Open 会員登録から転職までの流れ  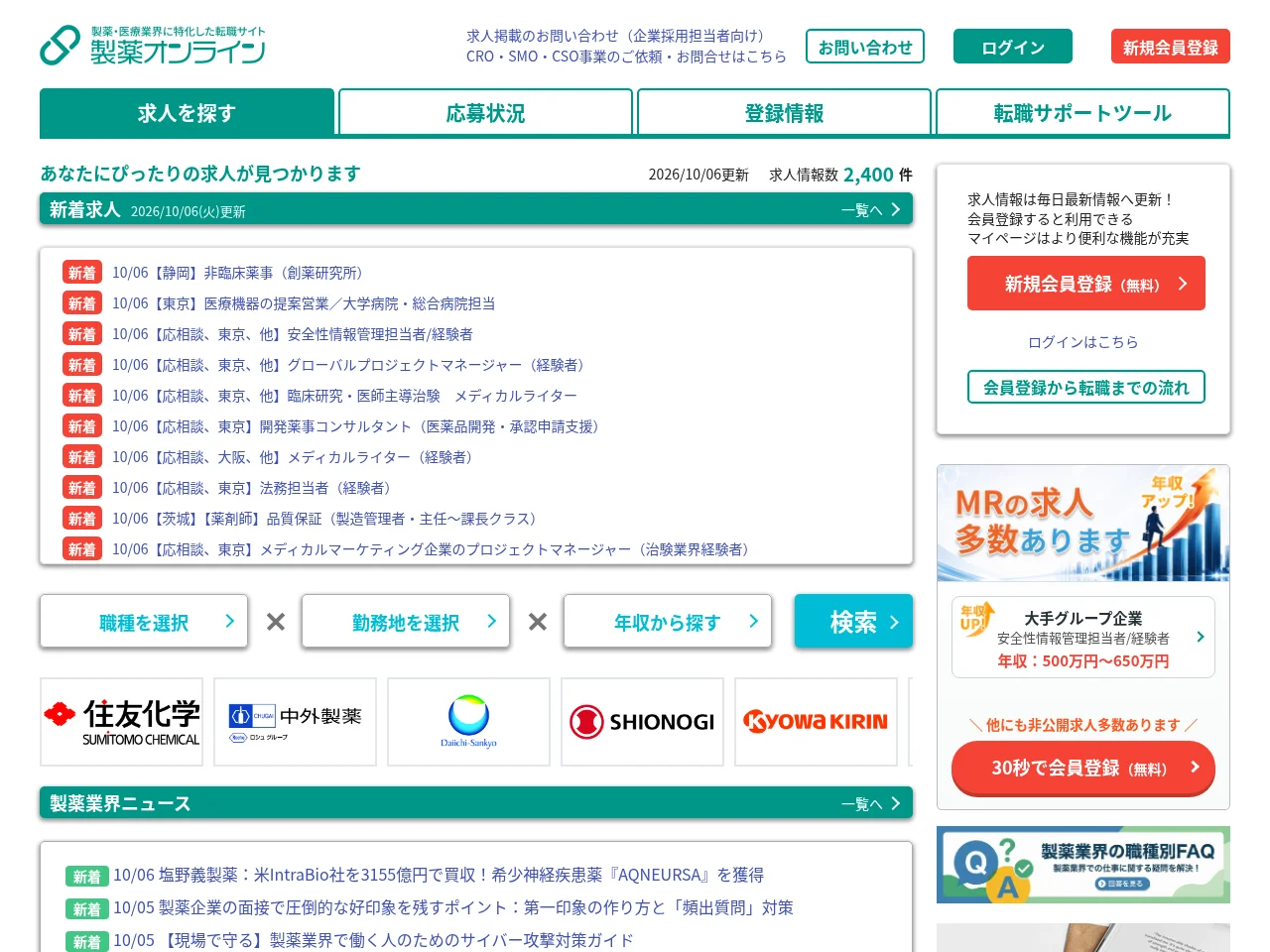pos(1086,387)
